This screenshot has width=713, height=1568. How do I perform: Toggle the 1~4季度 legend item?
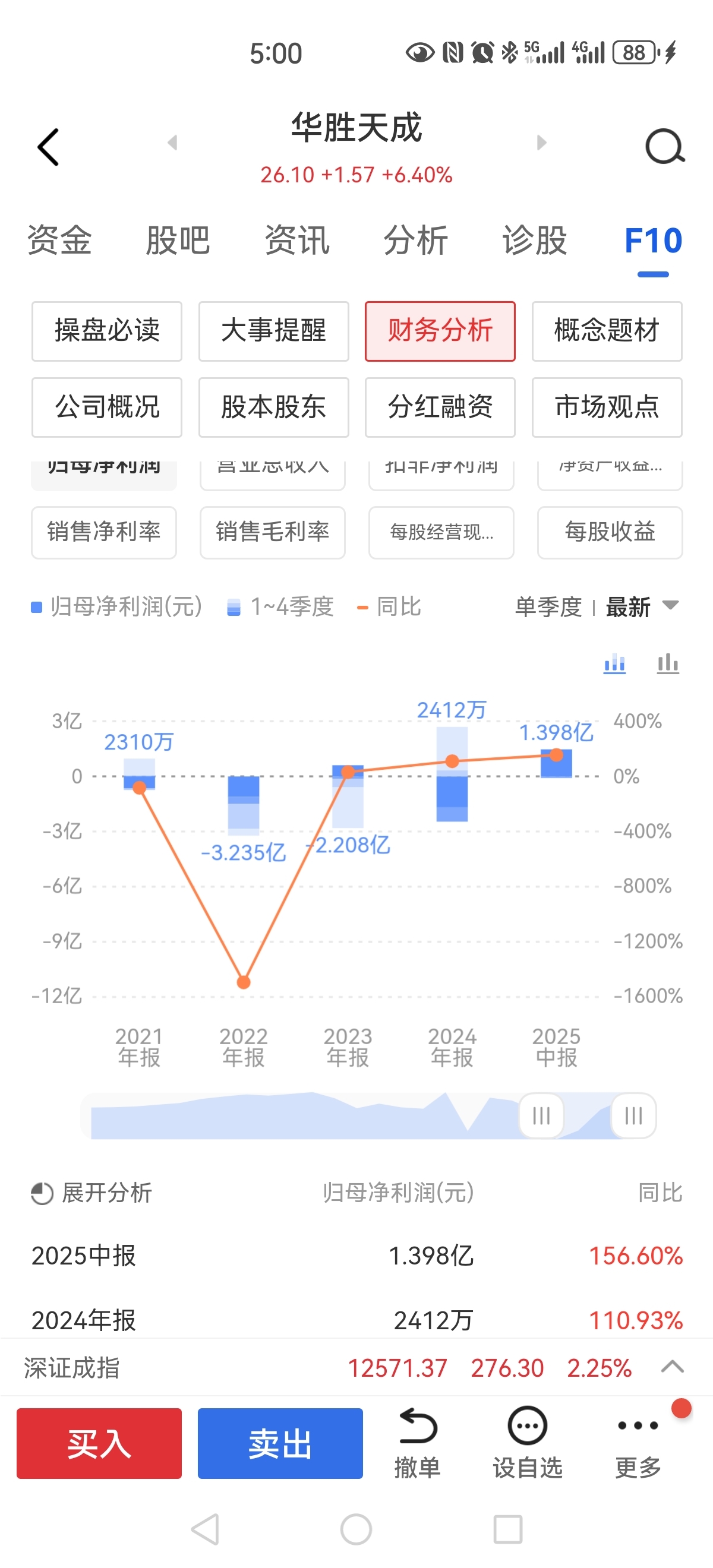pos(280,607)
